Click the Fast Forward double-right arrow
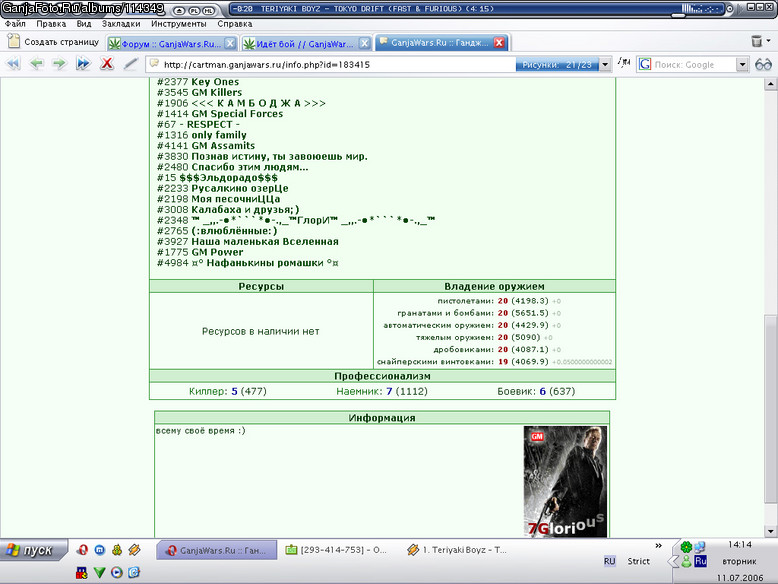Image resolution: width=778 pixels, height=584 pixels. coord(83,64)
